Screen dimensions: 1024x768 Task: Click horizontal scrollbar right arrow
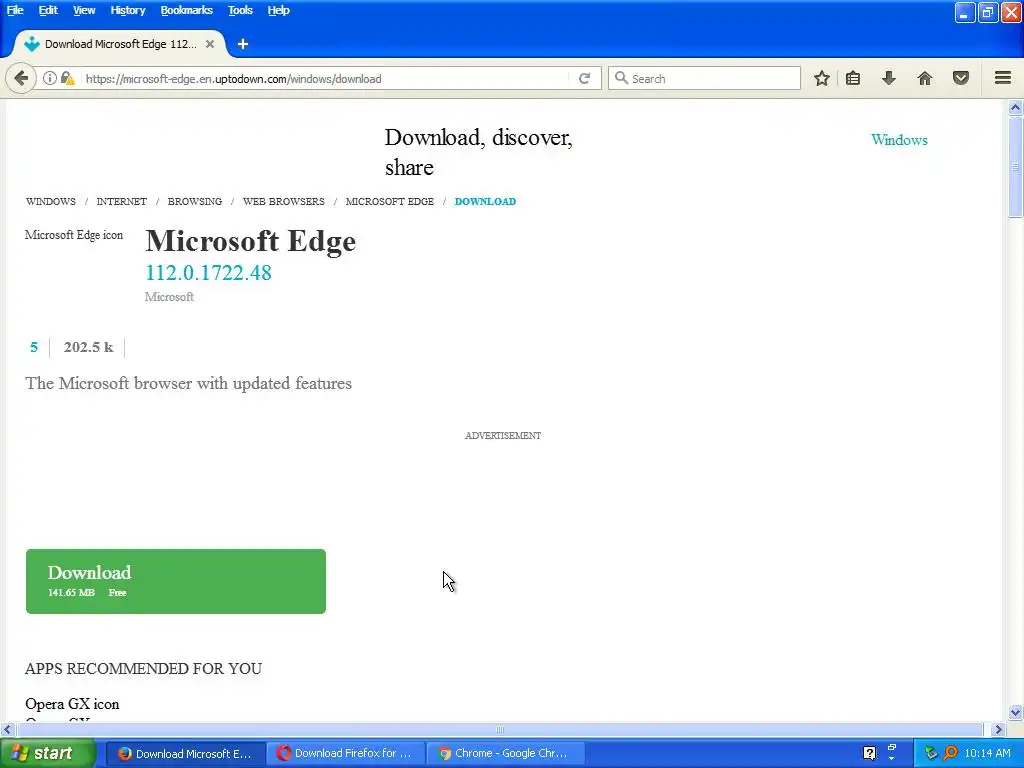tap(998, 729)
